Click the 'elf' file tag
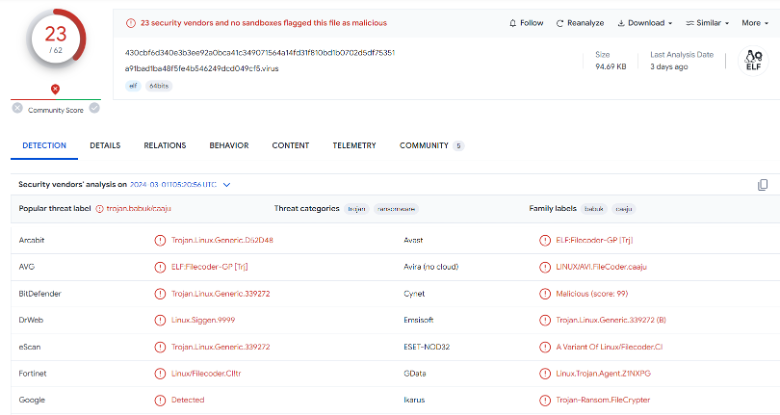Screen dimensions: 780x415 [x=133, y=86]
